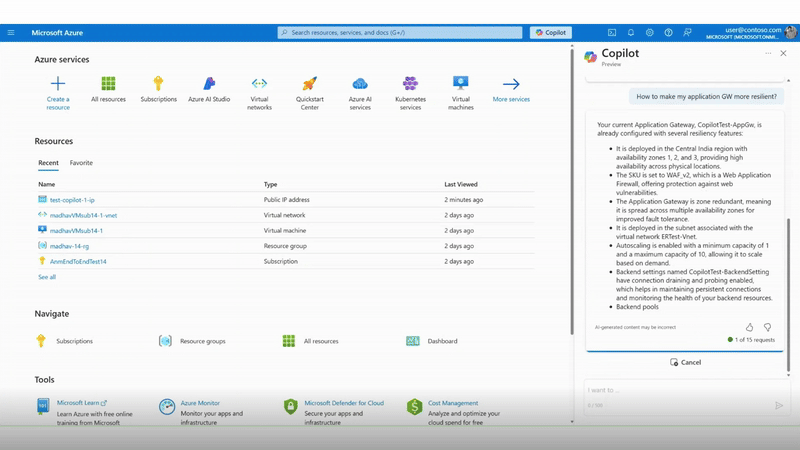
Task: Click the Create a resource plus icon
Action: point(58,83)
